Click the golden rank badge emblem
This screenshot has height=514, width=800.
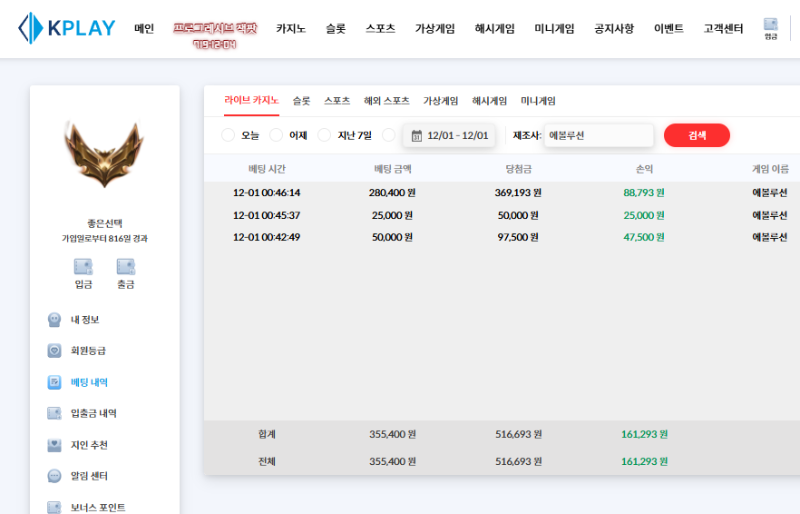104,154
